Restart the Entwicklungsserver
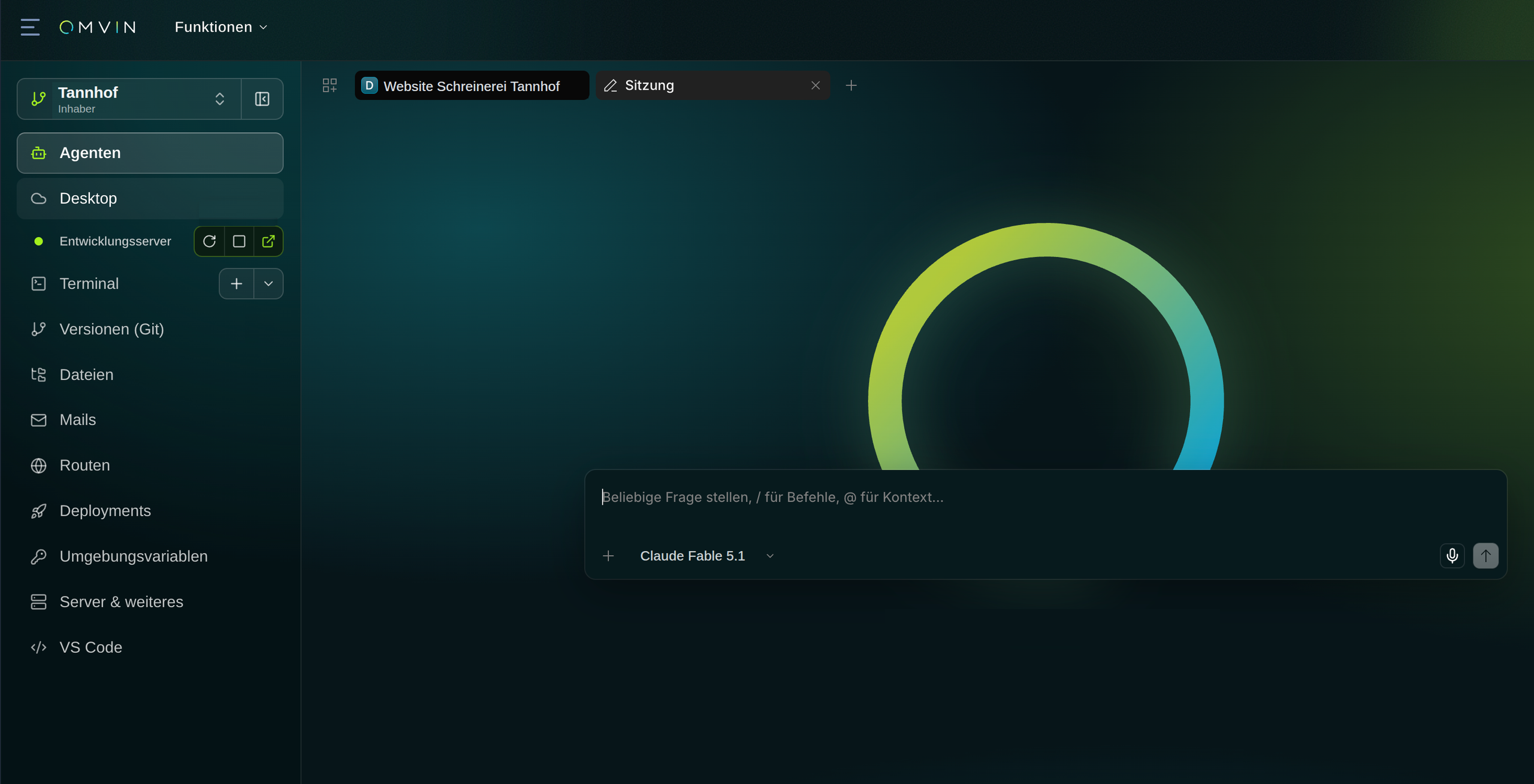This screenshot has width=1534, height=784. coord(209,241)
